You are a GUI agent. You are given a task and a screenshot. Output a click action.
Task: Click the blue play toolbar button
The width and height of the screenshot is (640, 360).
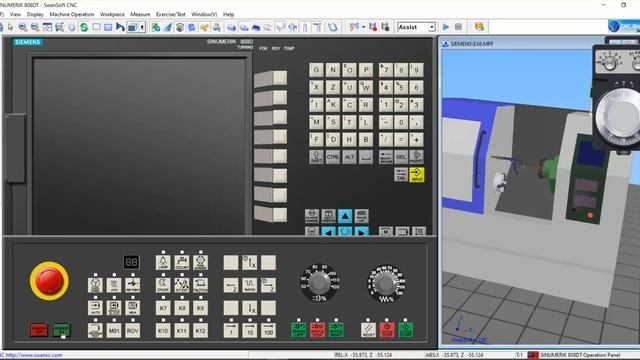coord(446,27)
